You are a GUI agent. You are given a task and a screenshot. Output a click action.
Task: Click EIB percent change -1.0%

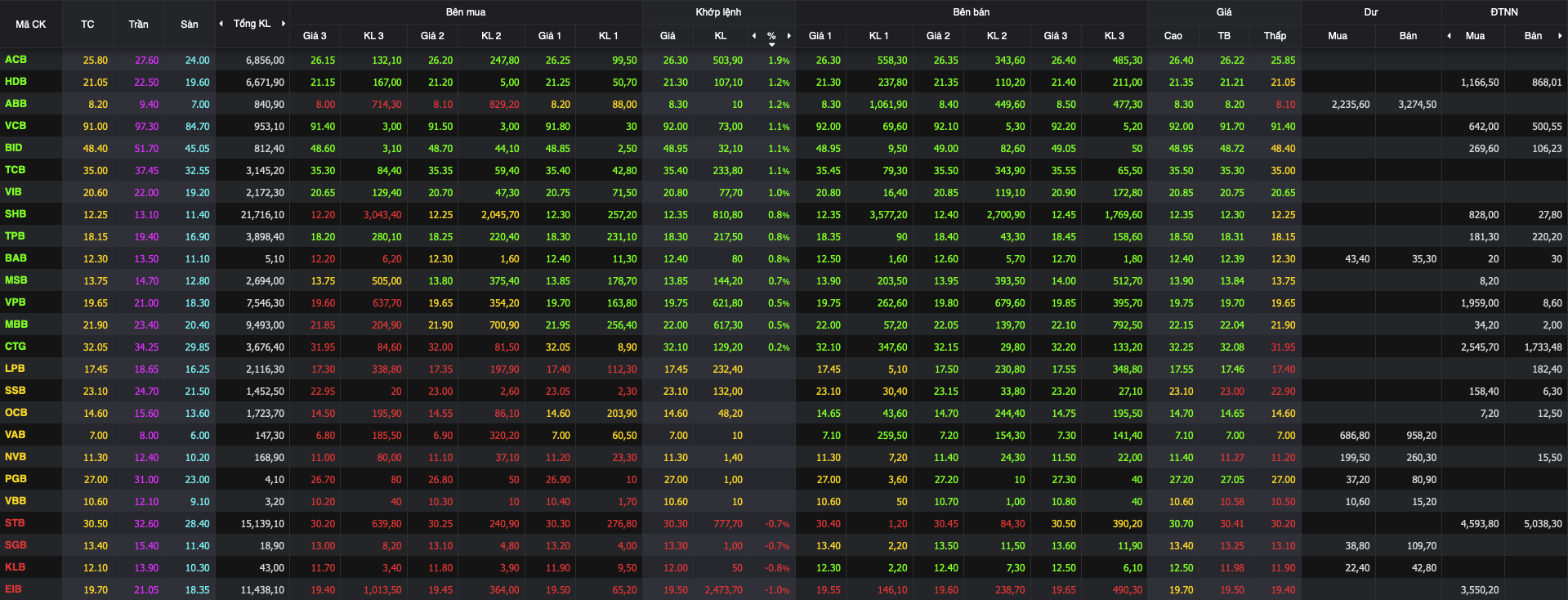coord(777,590)
